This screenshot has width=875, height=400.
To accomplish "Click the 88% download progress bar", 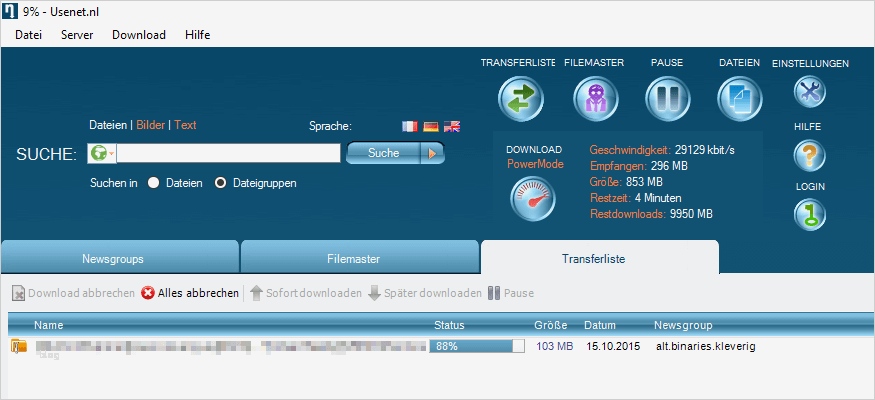I will (x=477, y=346).
